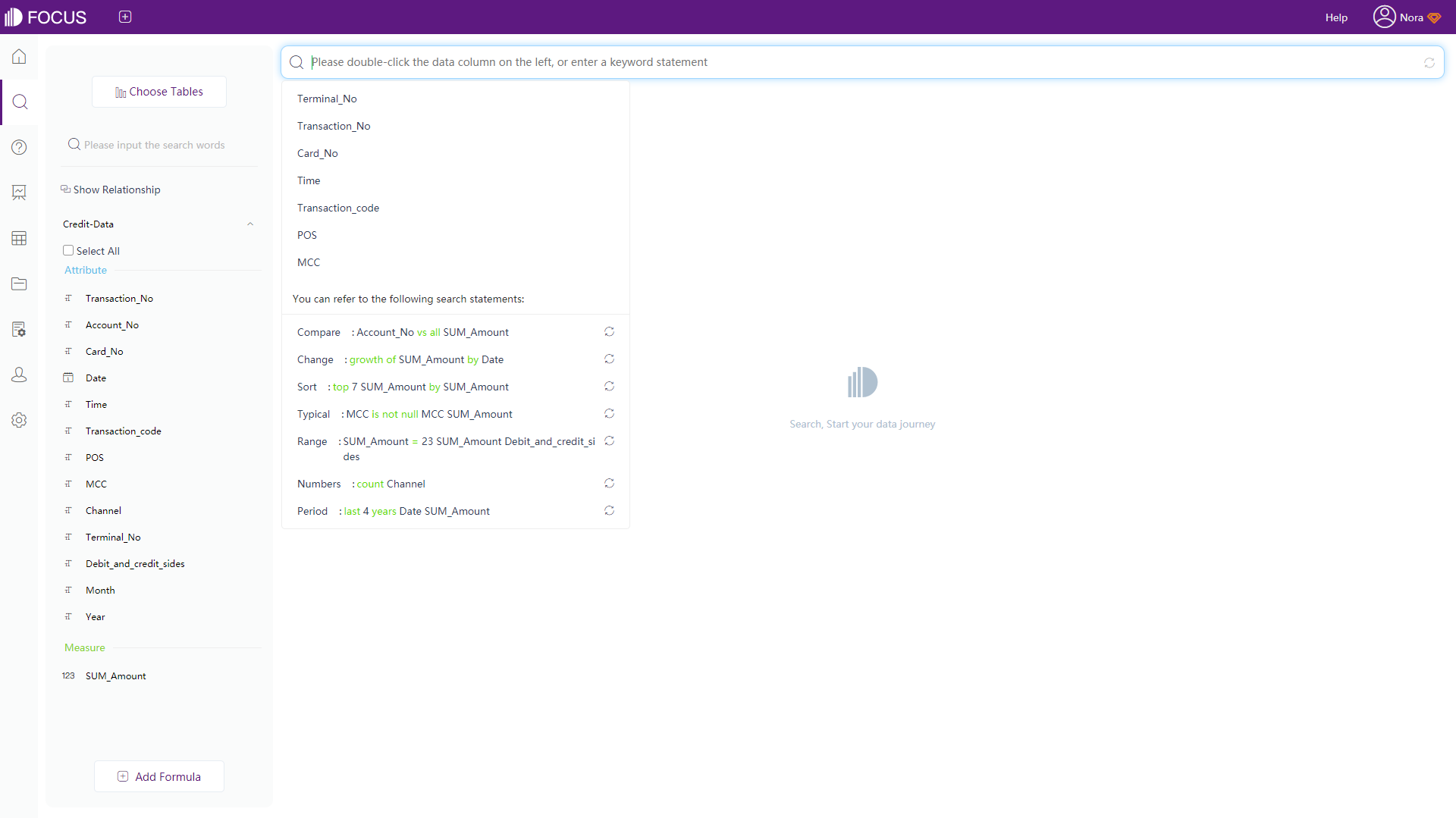Use the MCC is not null statement

(x=429, y=414)
